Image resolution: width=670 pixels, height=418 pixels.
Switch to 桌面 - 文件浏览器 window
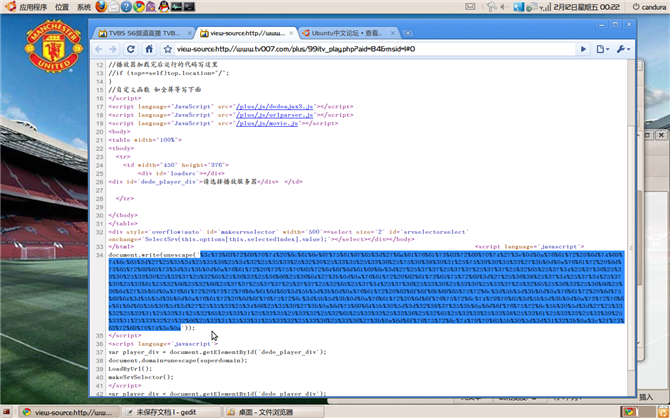[x=273, y=412]
